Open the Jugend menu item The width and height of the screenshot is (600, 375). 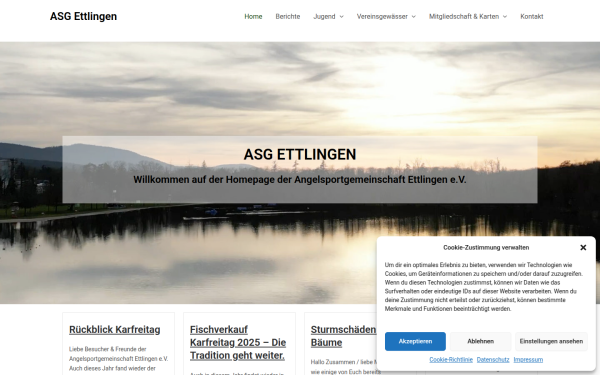click(324, 16)
